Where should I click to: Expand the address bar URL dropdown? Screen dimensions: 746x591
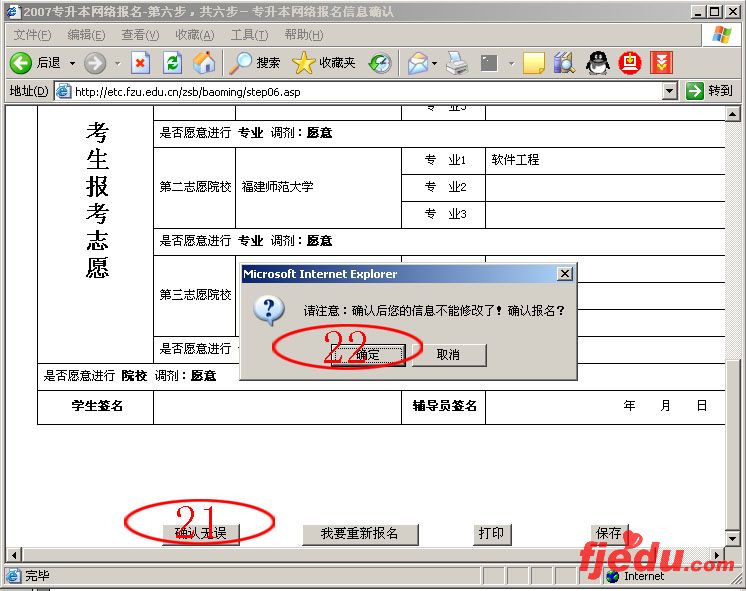[x=670, y=91]
